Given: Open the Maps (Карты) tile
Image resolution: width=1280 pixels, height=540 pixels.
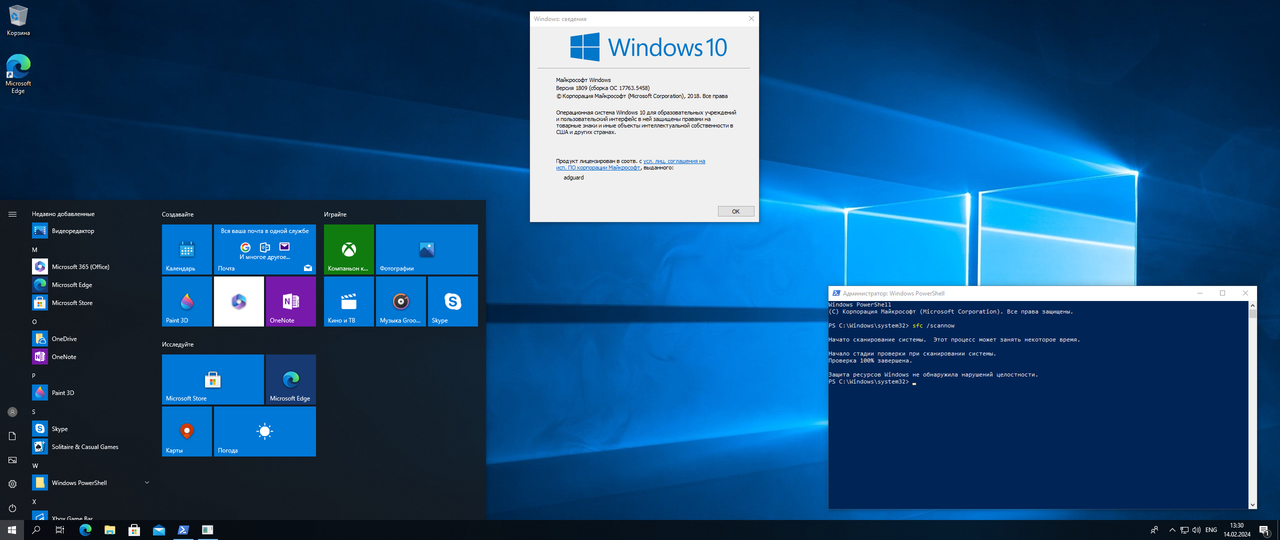Looking at the screenshot, I should (187, 431).
